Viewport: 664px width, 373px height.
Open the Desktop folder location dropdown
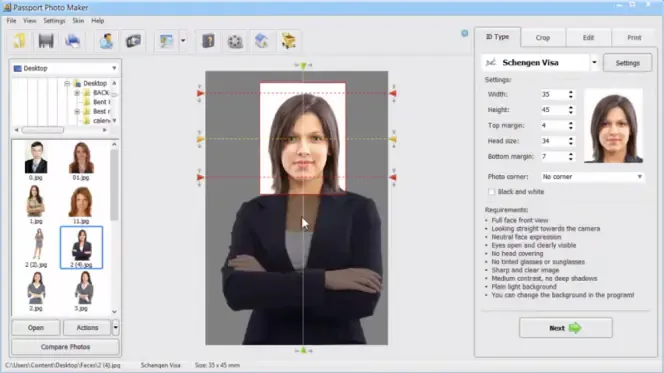(x=114, y=68)
